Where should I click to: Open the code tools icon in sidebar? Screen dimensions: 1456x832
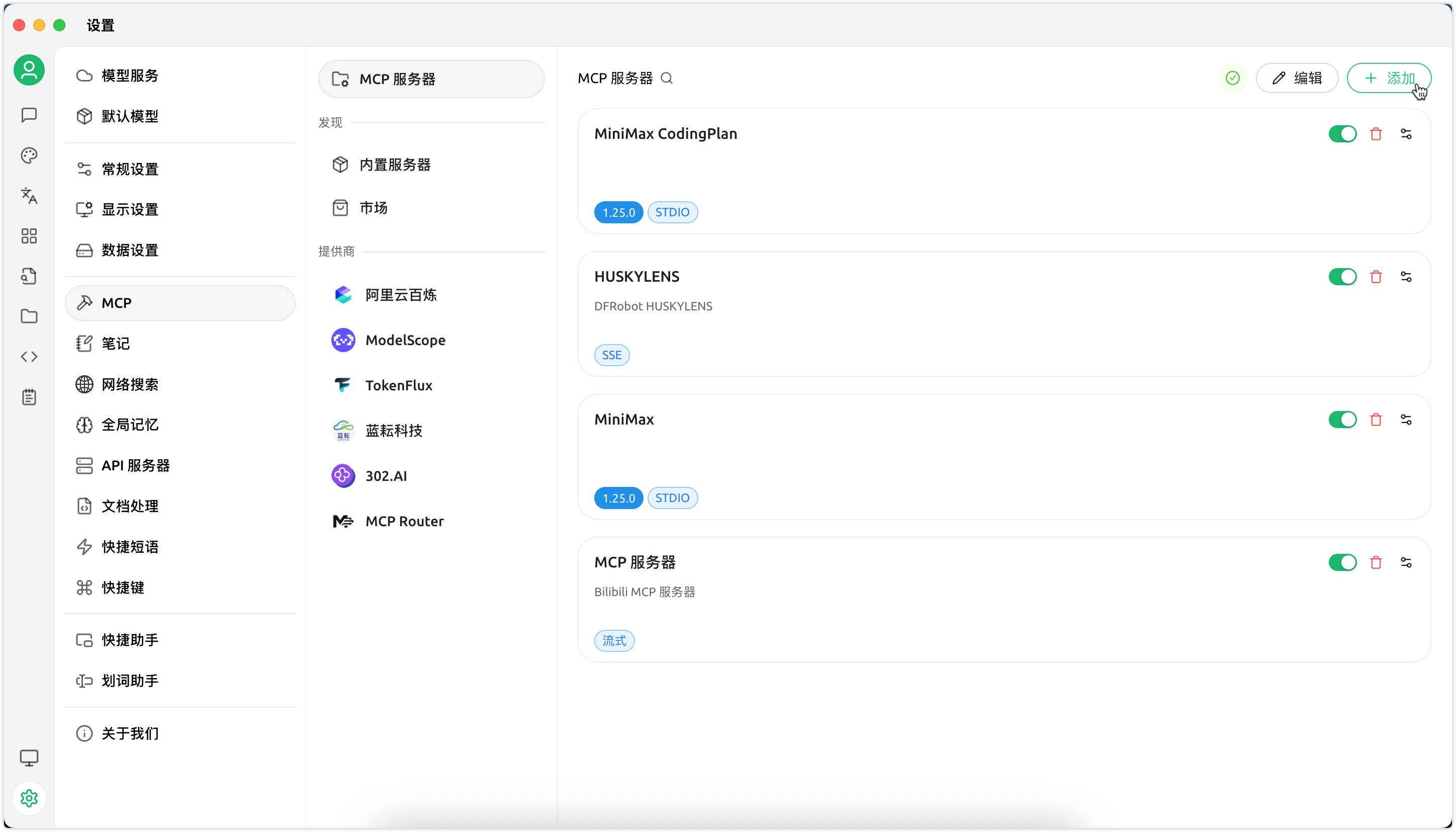(29, 357)
